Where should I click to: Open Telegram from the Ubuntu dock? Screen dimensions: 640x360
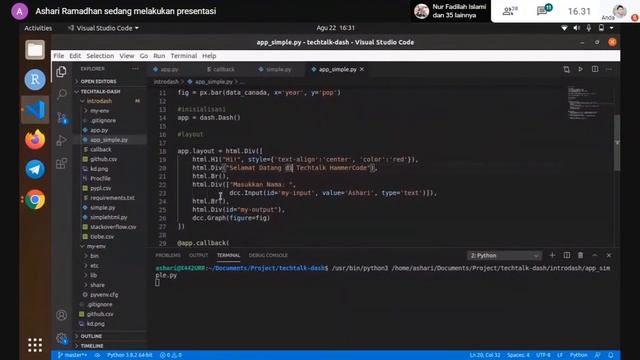point(35,169)
